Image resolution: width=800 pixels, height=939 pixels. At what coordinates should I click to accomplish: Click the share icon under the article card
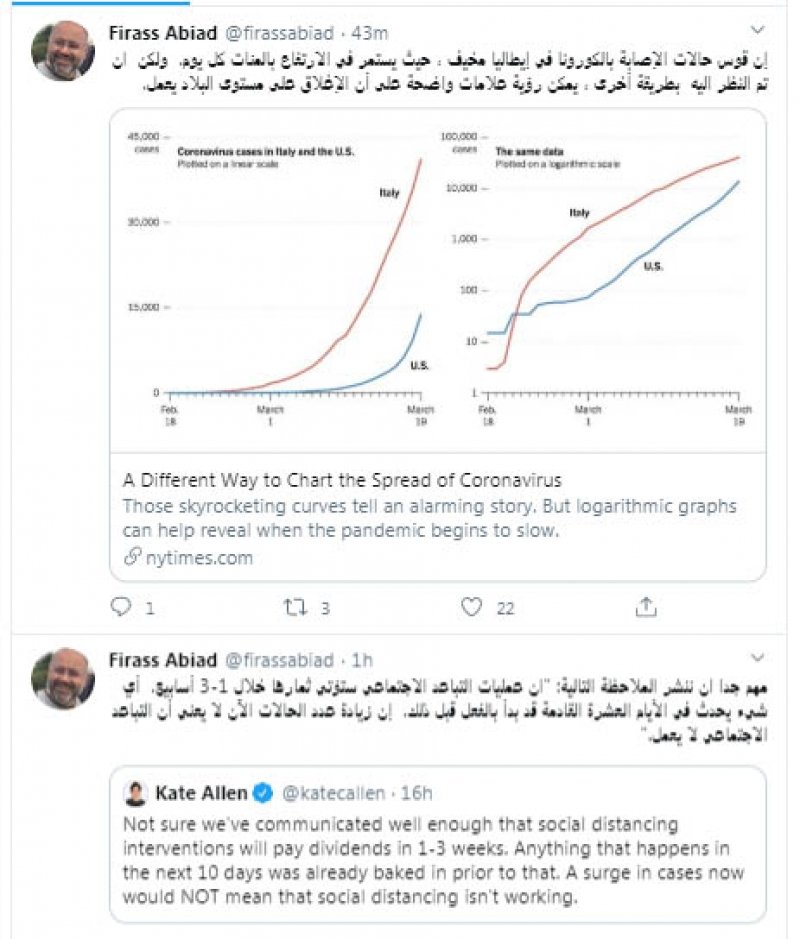pyautogui.click(x=646, y=606)
